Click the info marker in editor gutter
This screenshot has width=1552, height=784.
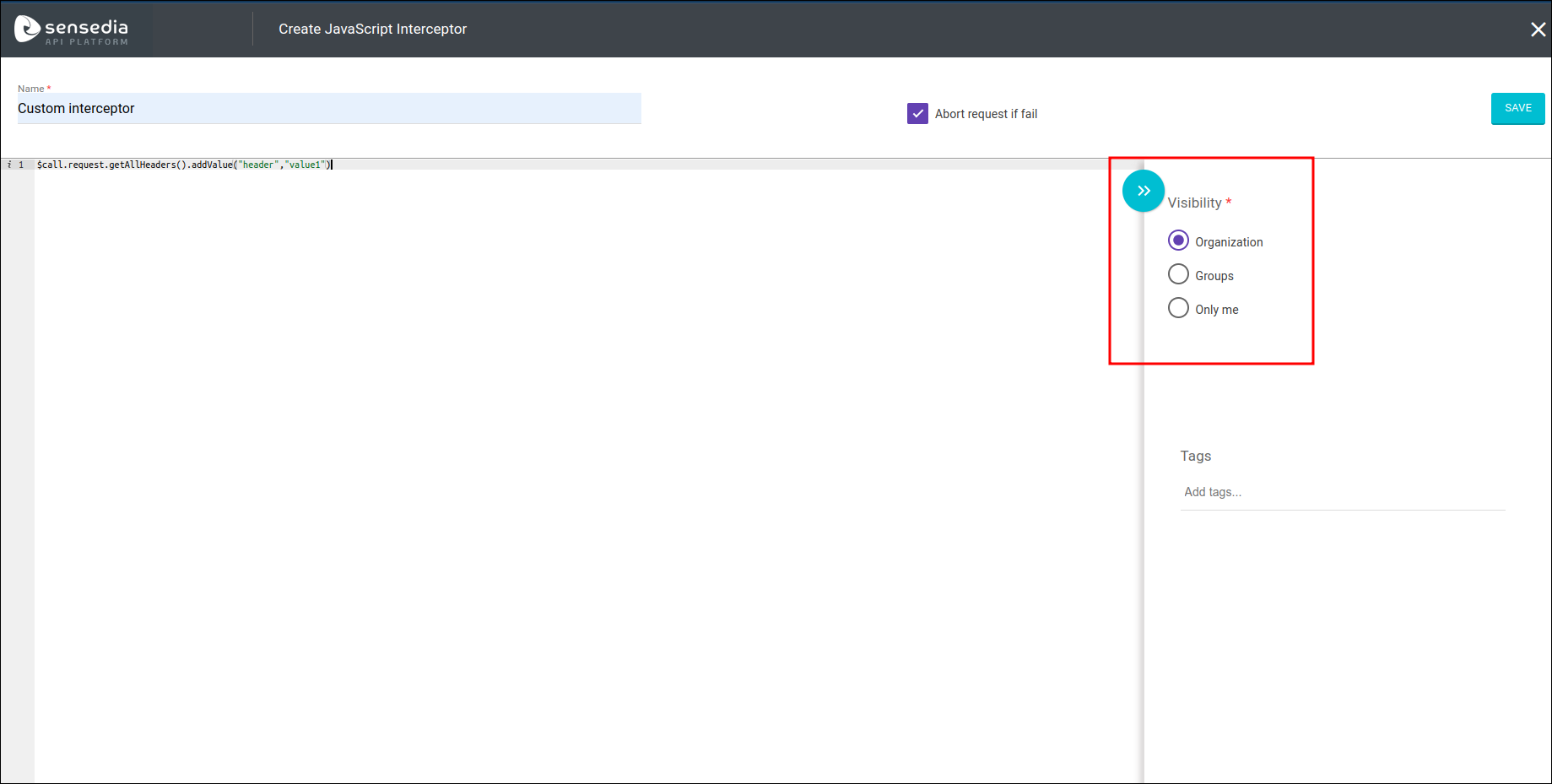point(9,165)
